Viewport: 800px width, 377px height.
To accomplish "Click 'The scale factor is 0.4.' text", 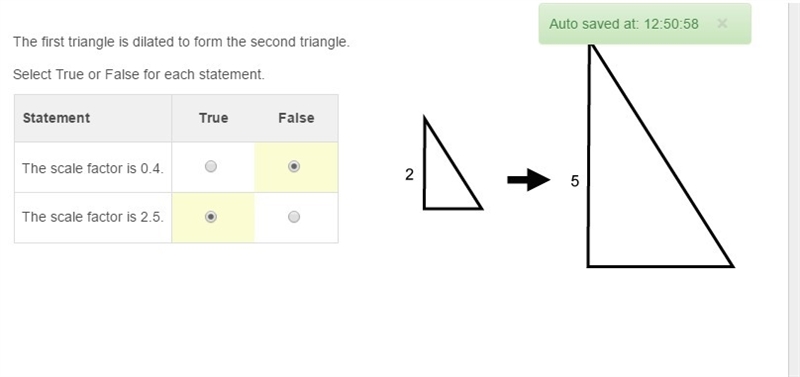I will 93,168.
